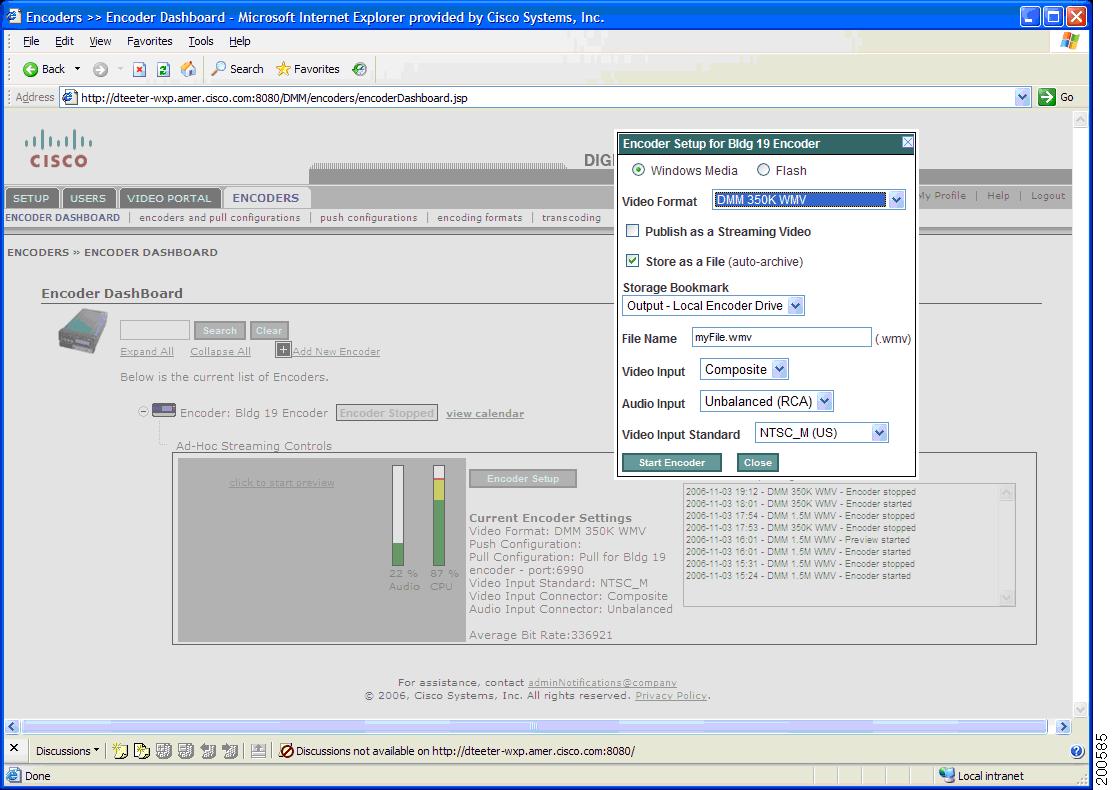Click the Refresh page icon
1112x790 pixels.
(162, 68)
